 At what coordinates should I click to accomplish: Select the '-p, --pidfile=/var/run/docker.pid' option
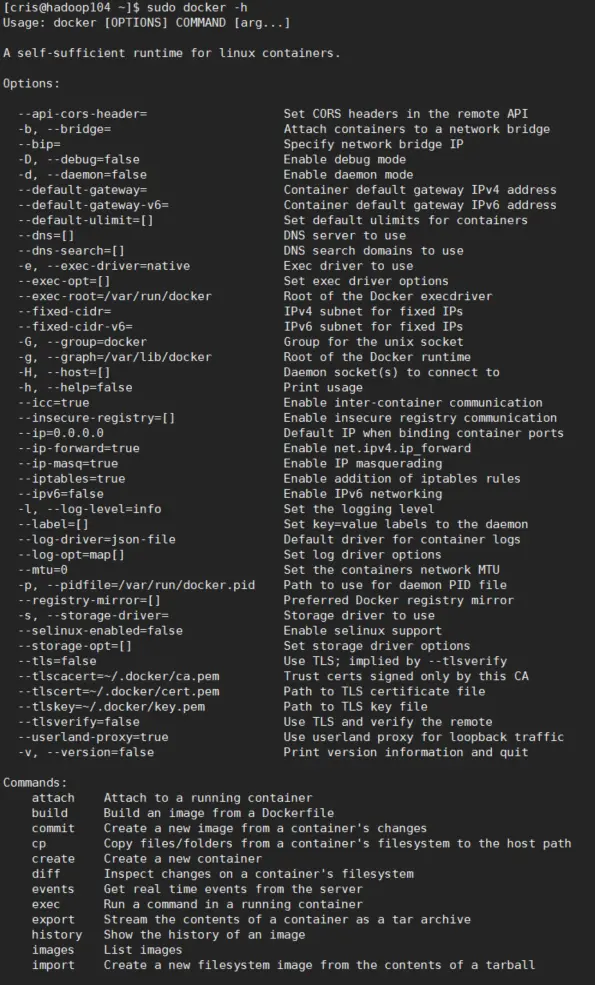coord(136,585)
